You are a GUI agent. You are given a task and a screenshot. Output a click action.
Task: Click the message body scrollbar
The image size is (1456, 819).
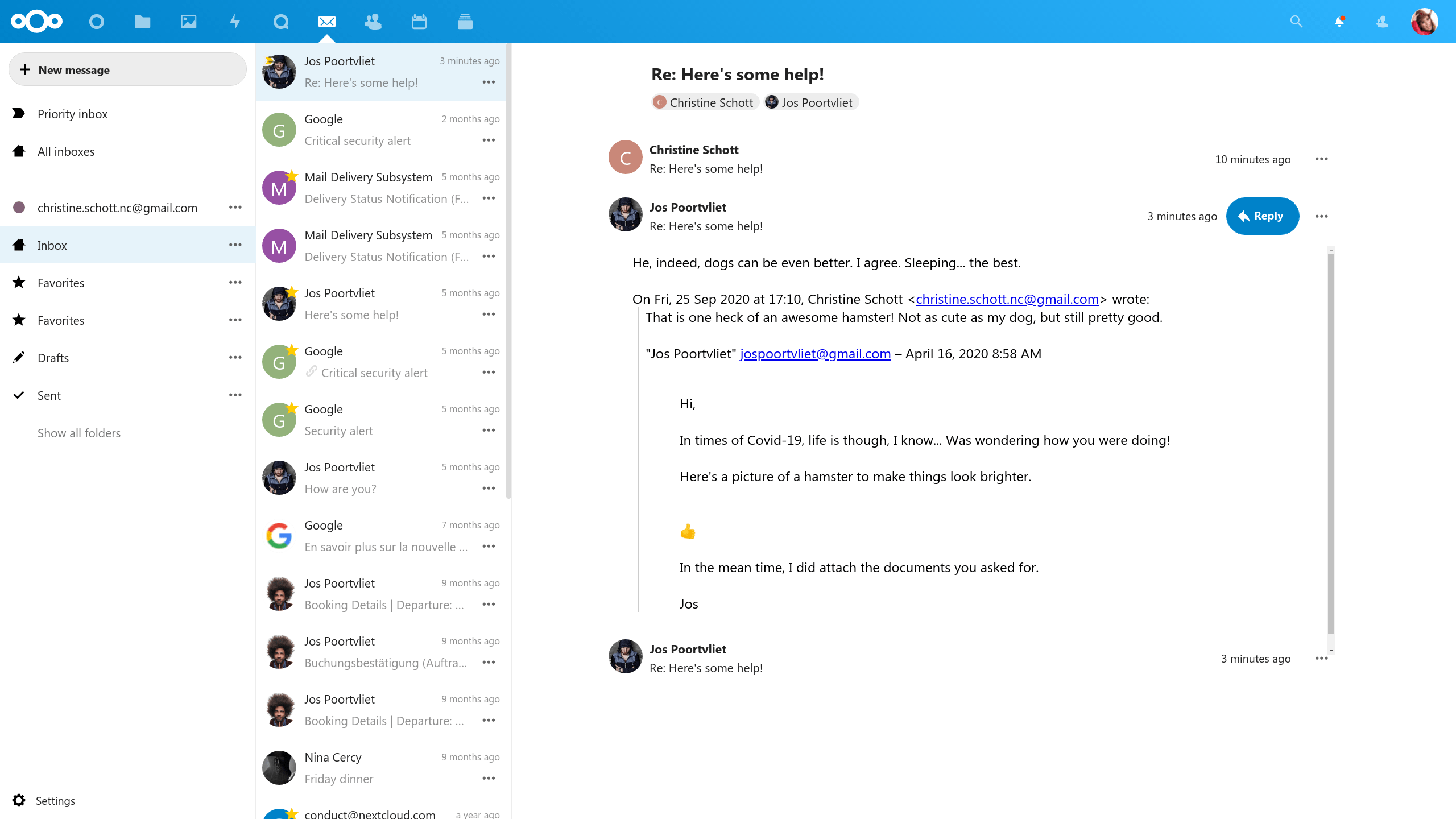click(1330, 444)
